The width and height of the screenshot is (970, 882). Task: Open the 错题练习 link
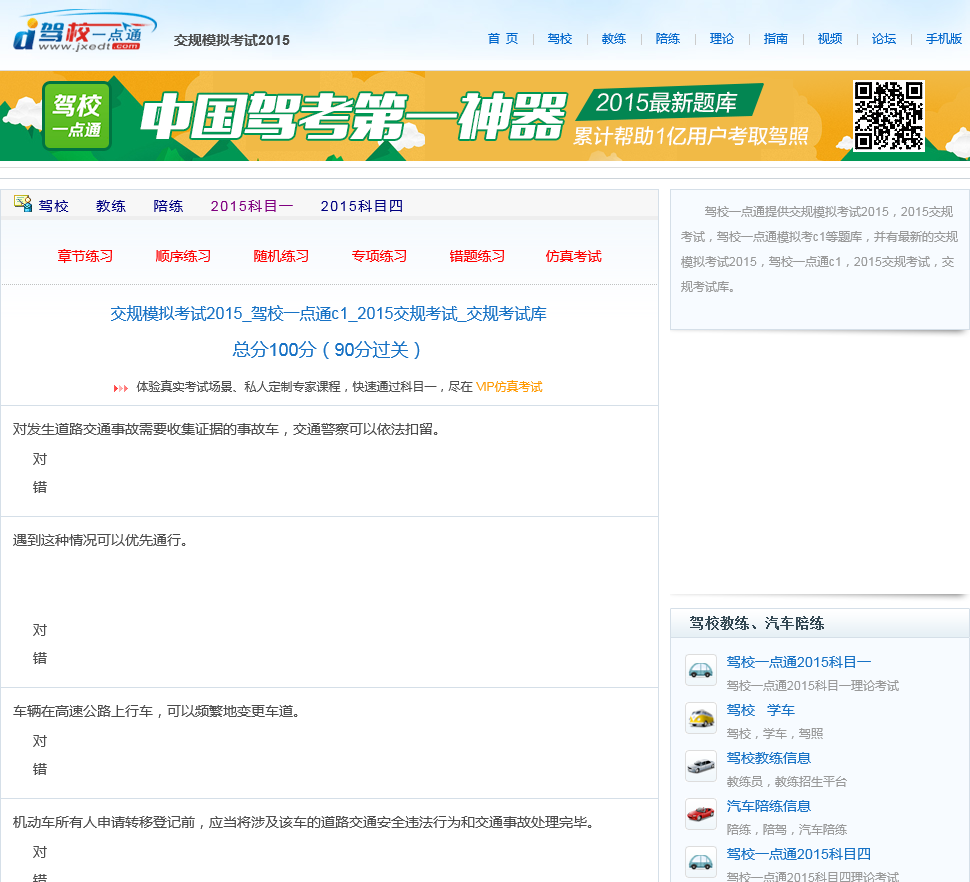pos(477,256)
